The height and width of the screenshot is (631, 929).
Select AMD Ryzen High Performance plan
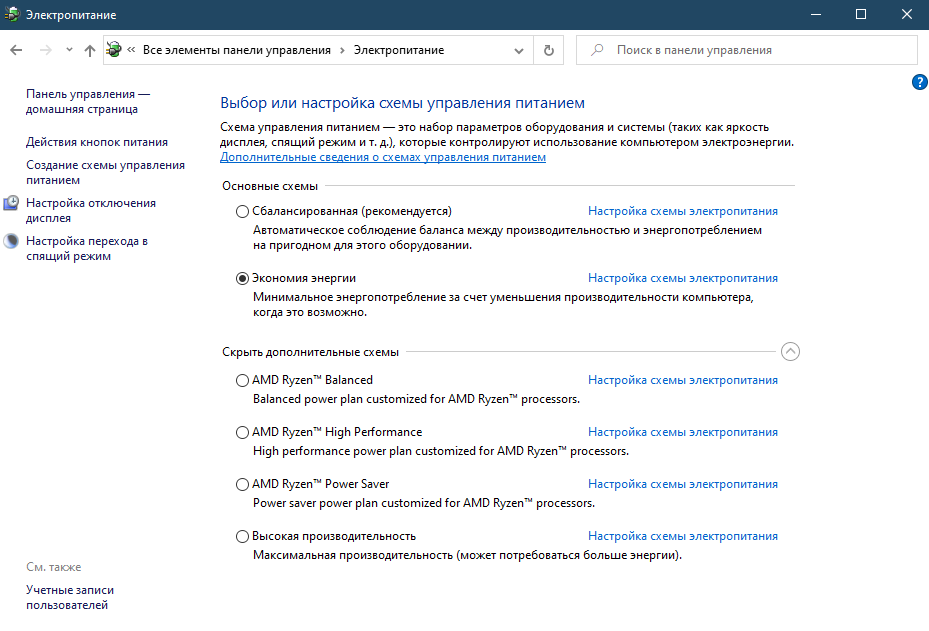point(242,433)
